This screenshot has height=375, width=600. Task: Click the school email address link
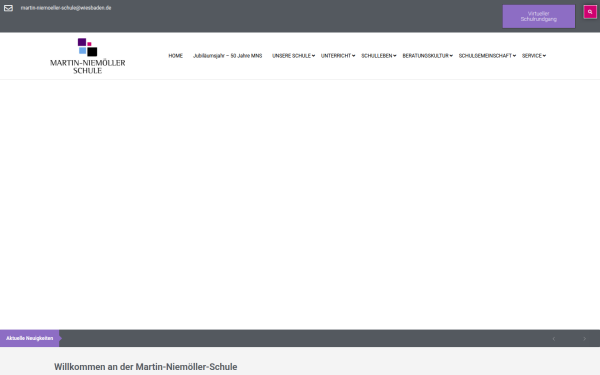[x=66, y=8]
